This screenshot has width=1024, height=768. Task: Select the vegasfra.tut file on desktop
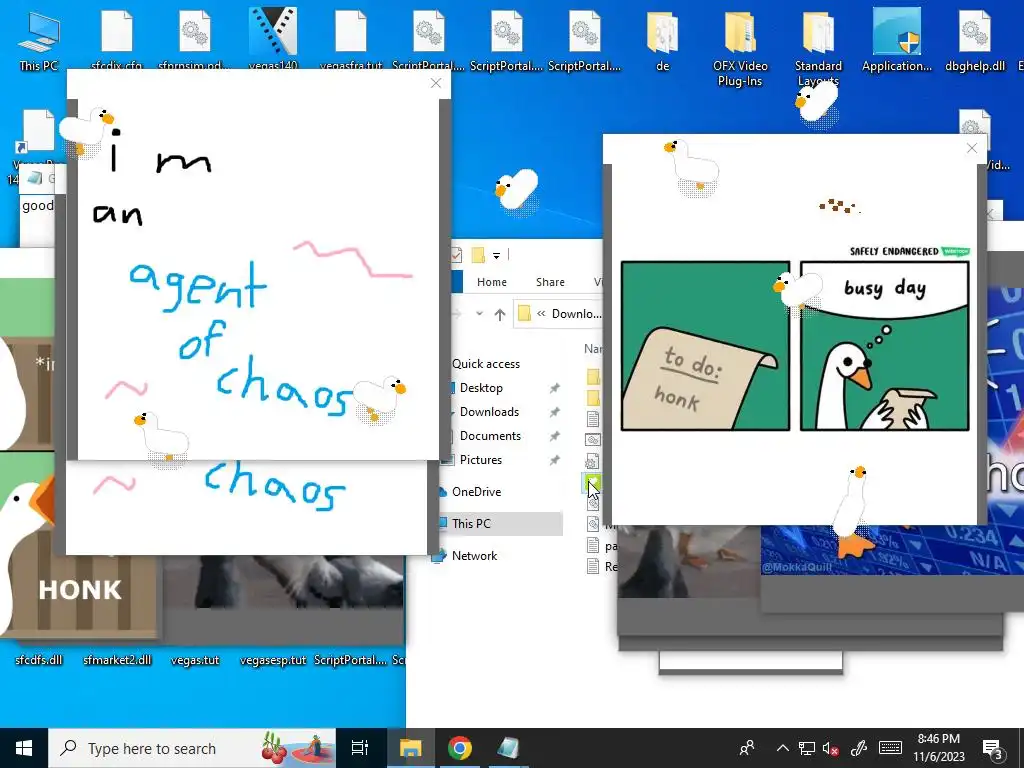pos(351,39)
